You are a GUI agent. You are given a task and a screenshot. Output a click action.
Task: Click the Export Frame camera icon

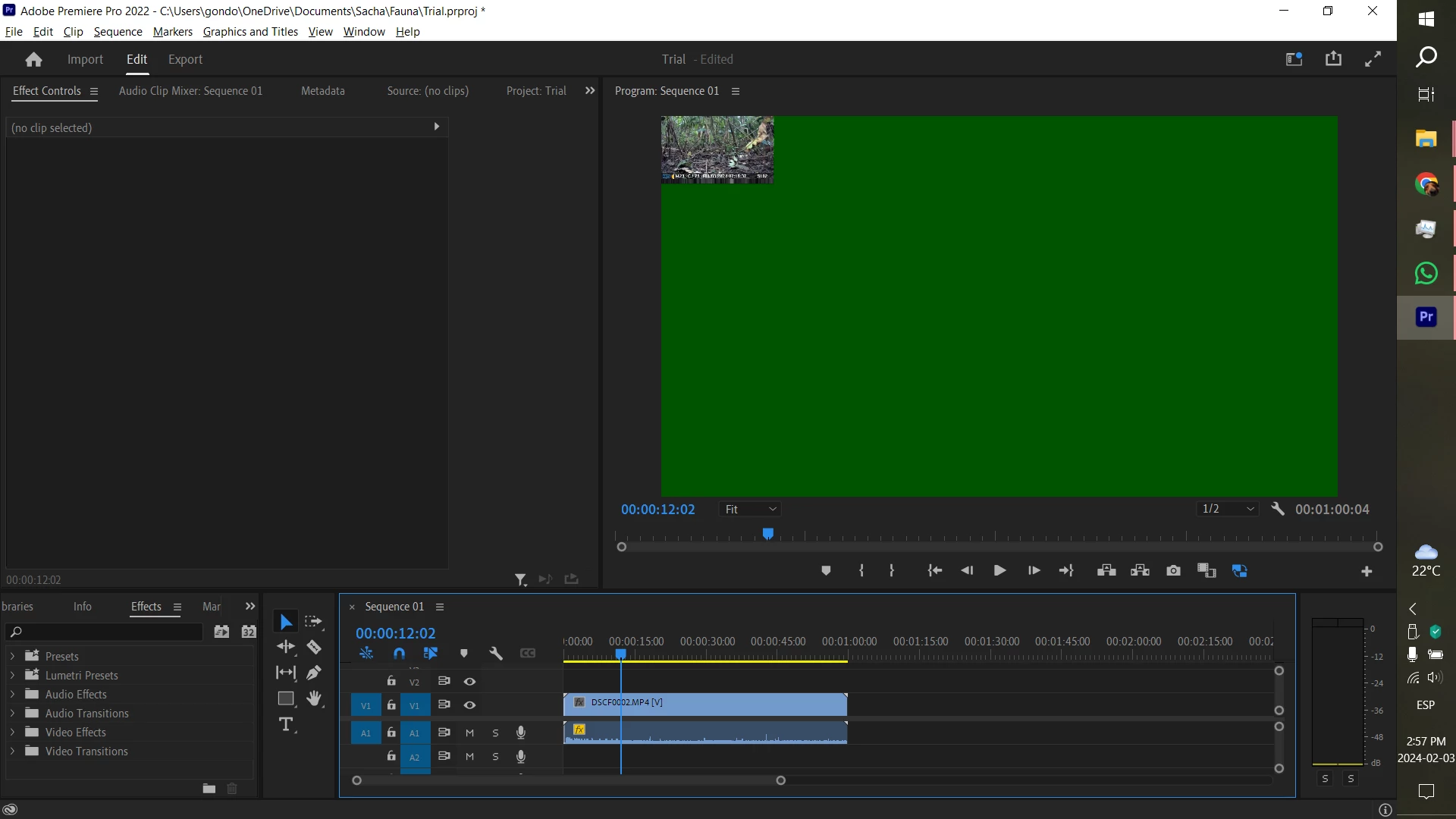point(1173,571)
